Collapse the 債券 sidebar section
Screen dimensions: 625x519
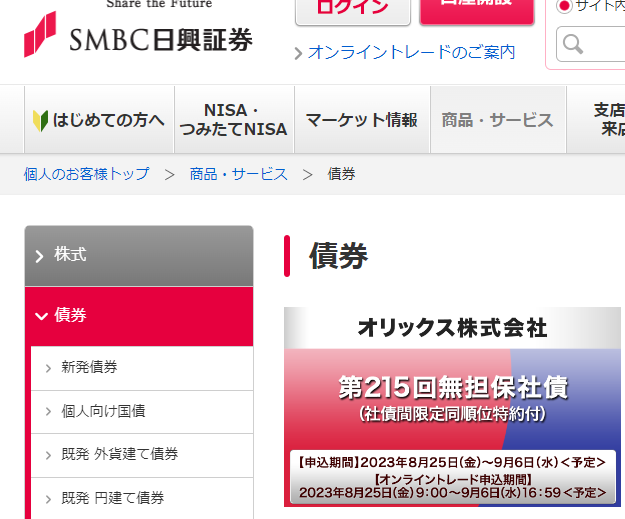pos(139,316)
